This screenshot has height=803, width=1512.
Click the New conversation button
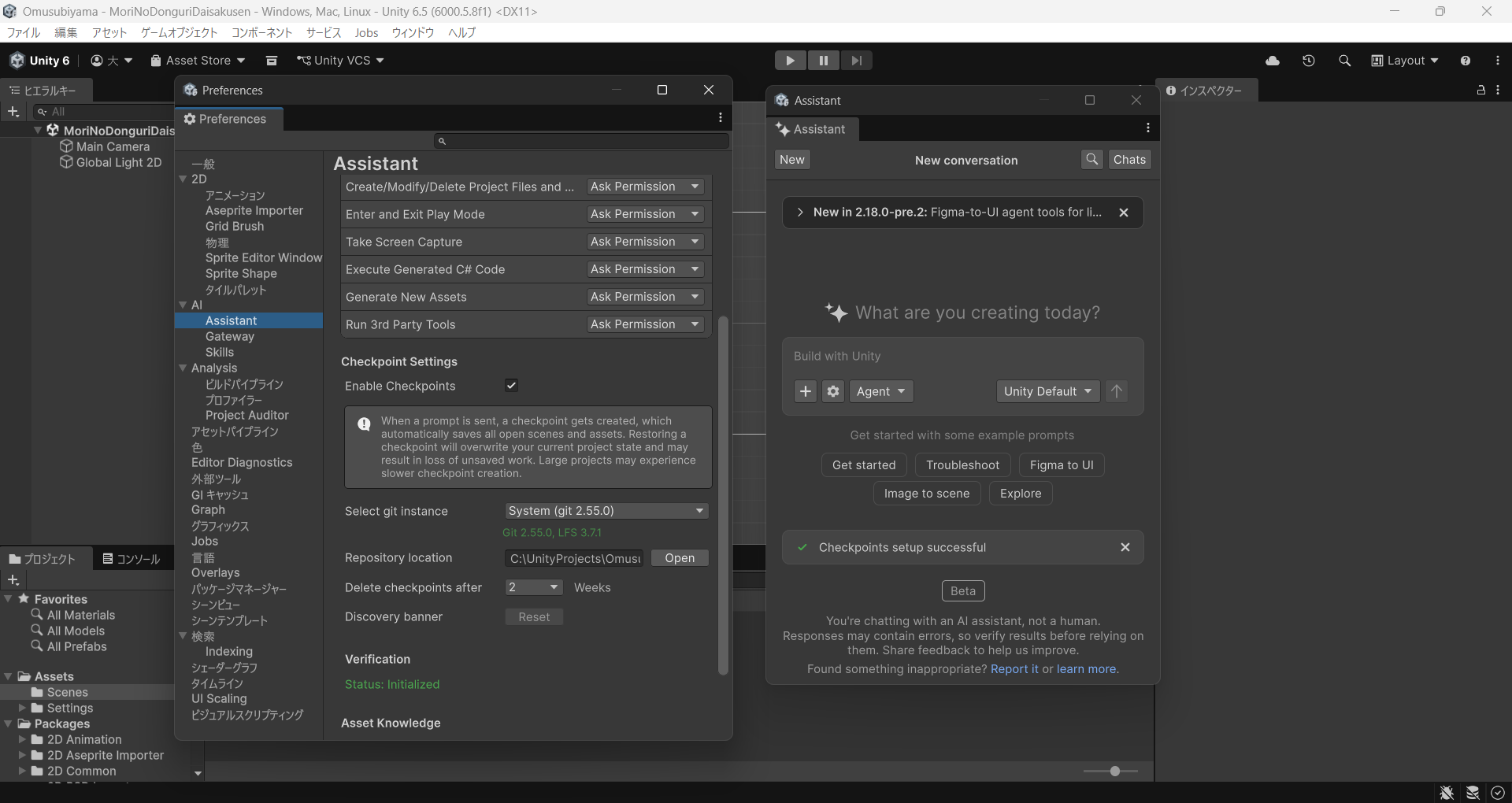tap(792, 160)
